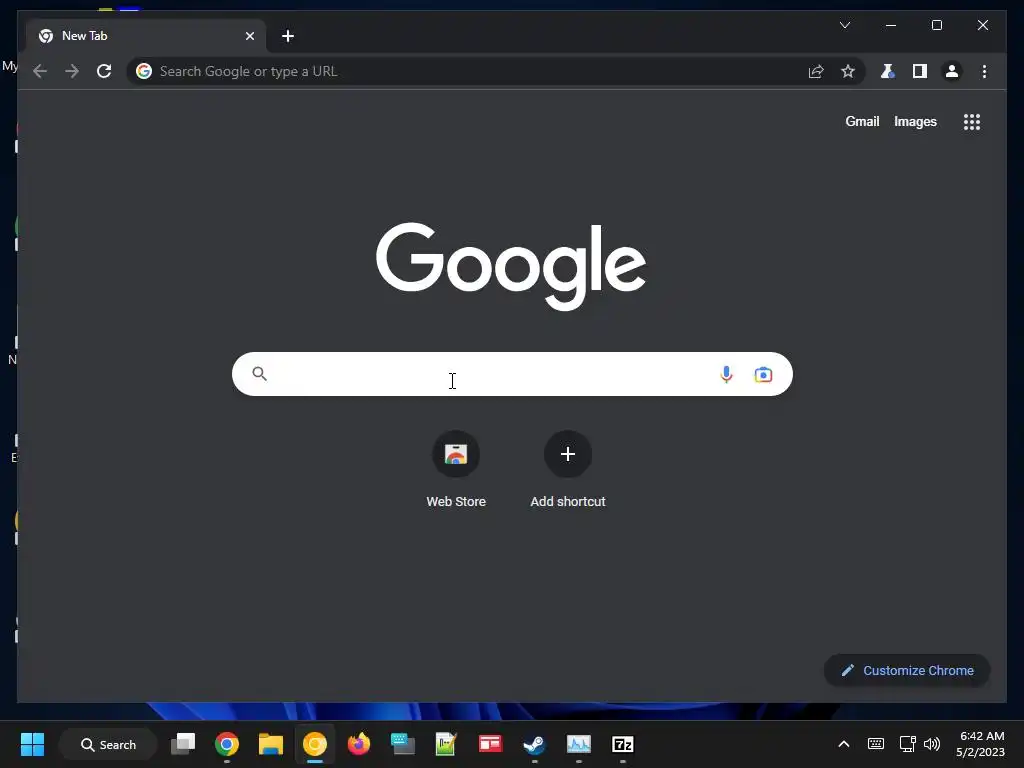The width and height of the screenshot is (1024, 768).
Task: Open Google Images link
Action: [915, 121]
